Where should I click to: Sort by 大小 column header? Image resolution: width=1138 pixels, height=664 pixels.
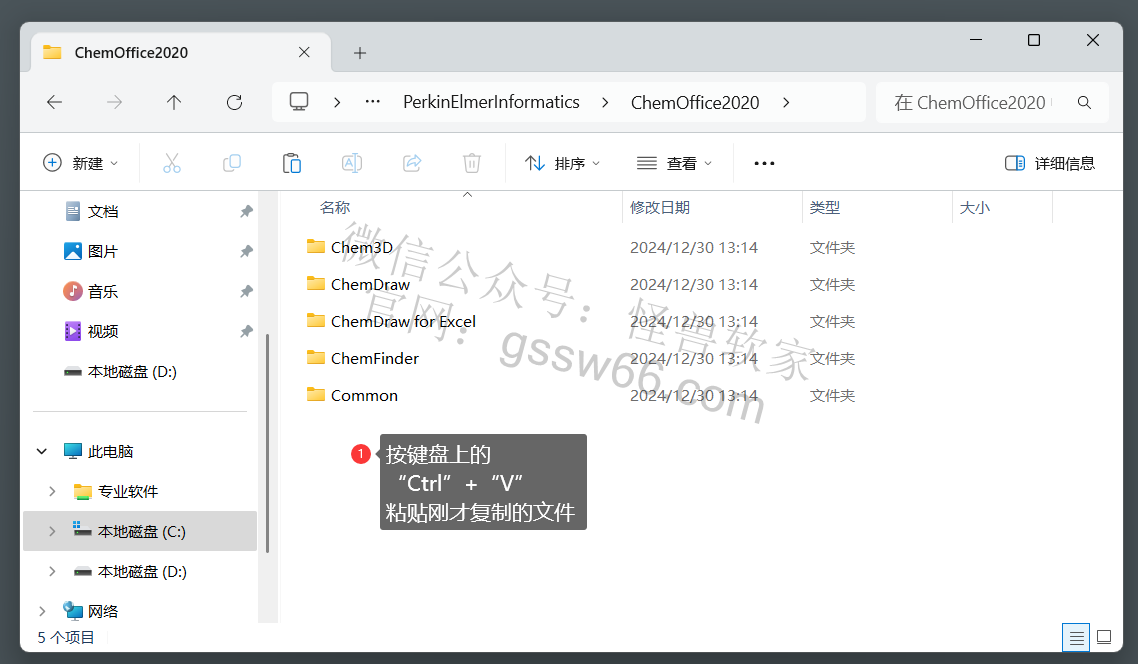[975, 208]
